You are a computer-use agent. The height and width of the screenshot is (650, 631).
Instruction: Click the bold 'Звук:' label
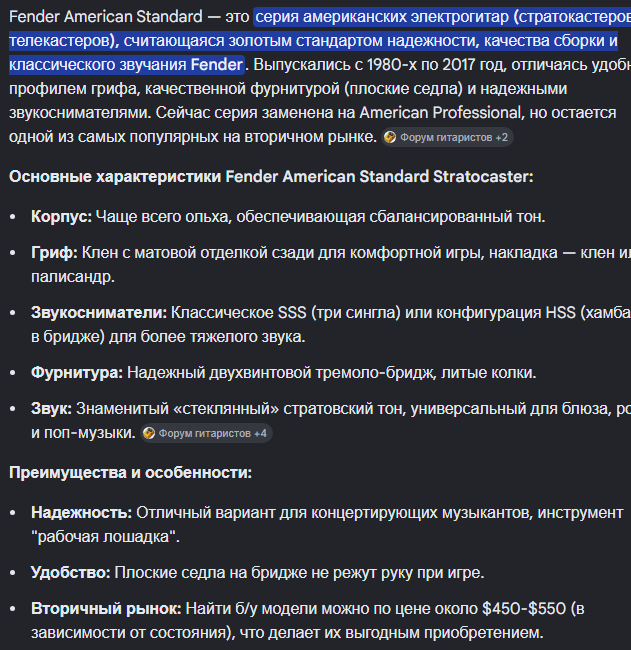tap(51, 409)
